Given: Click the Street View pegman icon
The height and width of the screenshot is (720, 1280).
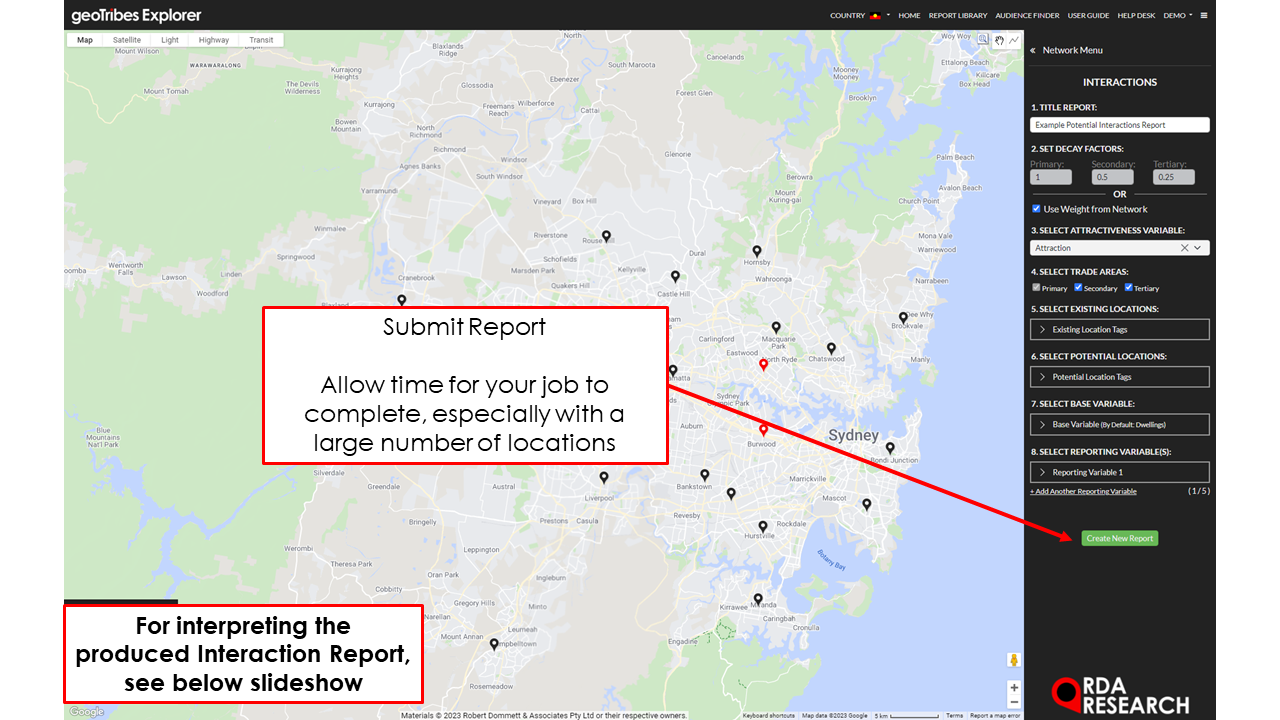Looking at the screenshot, I should pos(1014,660).
